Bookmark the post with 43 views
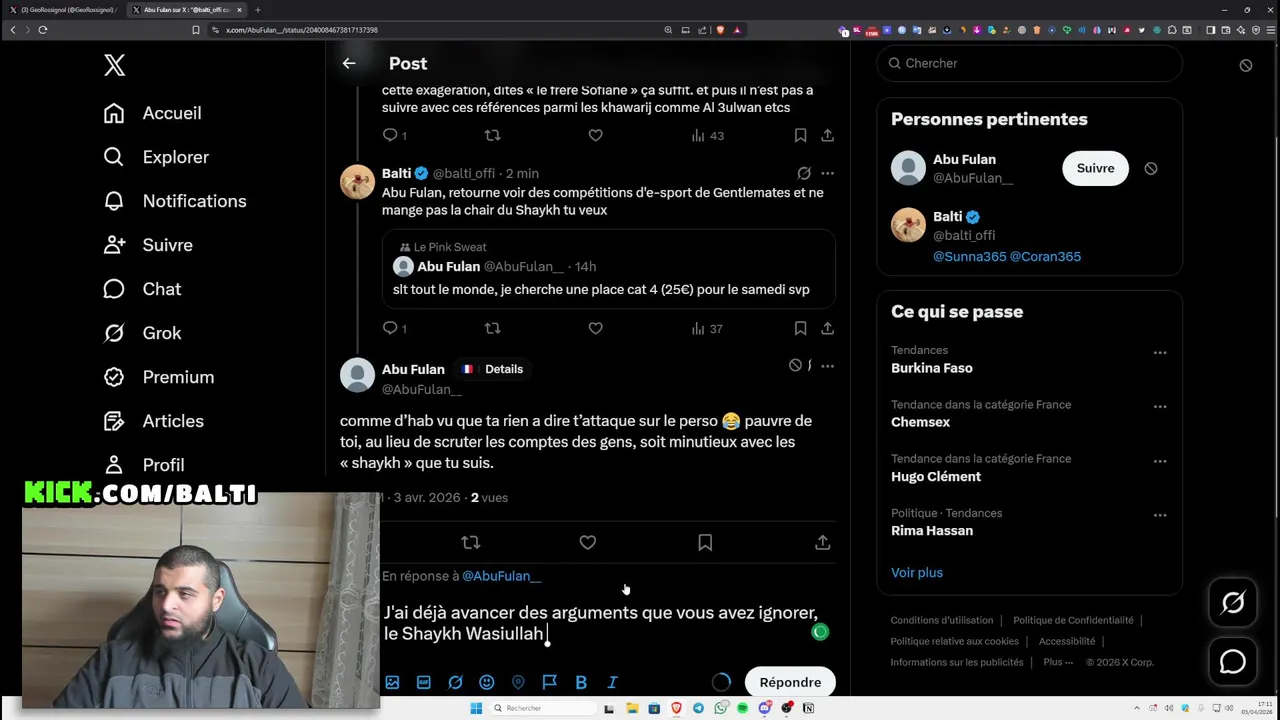This screenshot has width=1280, height=720. 800,135
